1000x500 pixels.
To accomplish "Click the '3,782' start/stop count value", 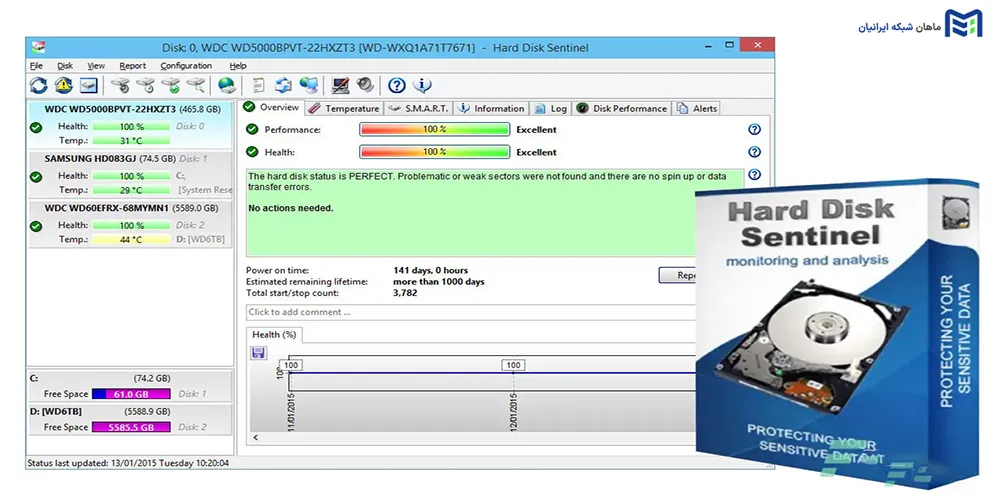I will 405,293.
